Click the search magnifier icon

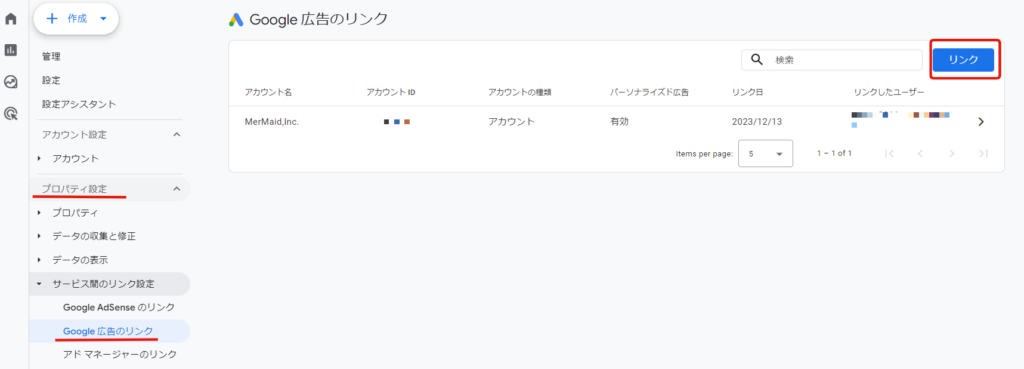(757, 59)
